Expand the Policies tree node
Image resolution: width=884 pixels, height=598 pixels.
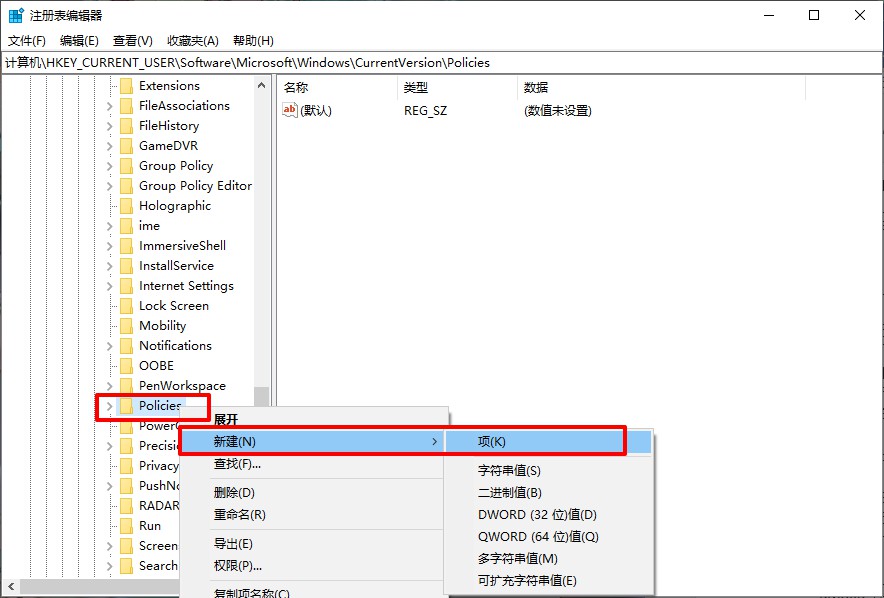109,406
